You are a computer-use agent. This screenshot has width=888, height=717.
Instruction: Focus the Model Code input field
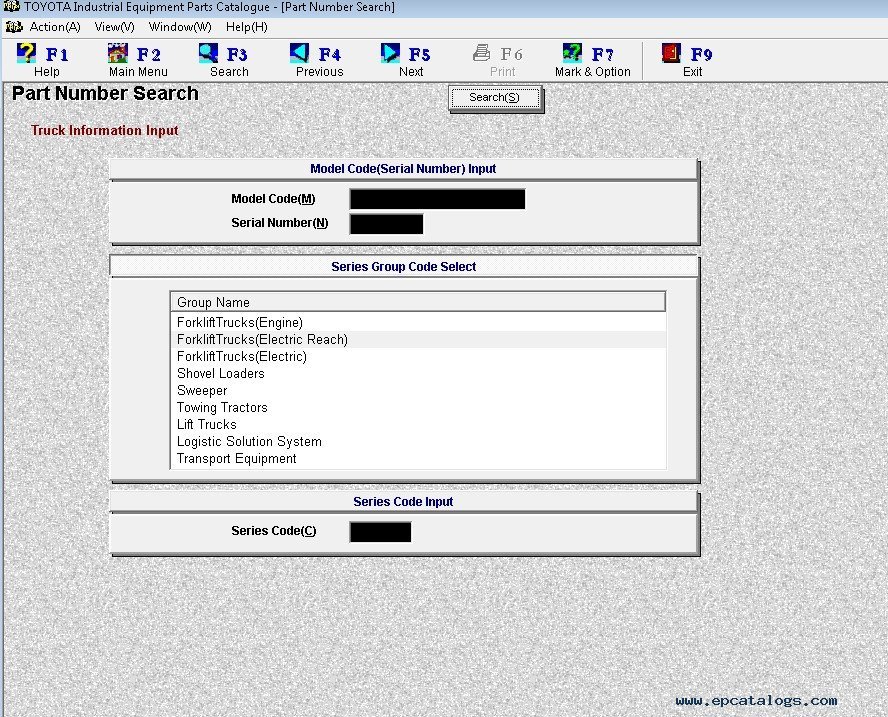coord(437,199)
